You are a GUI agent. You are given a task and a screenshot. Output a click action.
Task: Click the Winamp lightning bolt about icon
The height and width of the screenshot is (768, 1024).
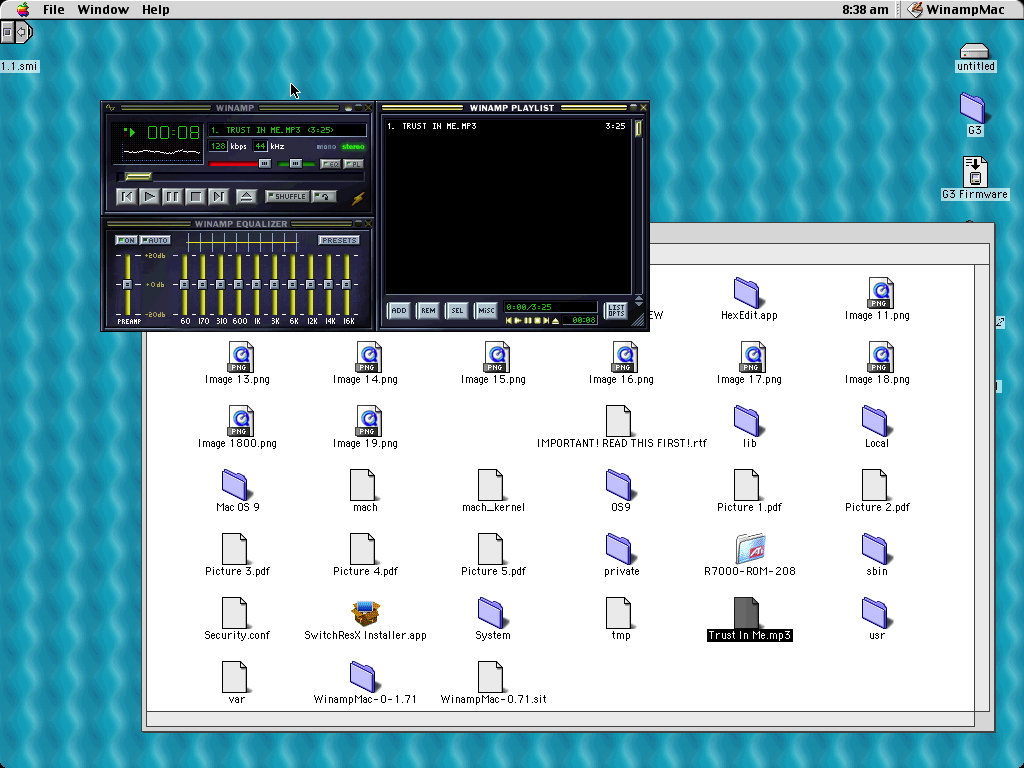click(x=358, y=197)
